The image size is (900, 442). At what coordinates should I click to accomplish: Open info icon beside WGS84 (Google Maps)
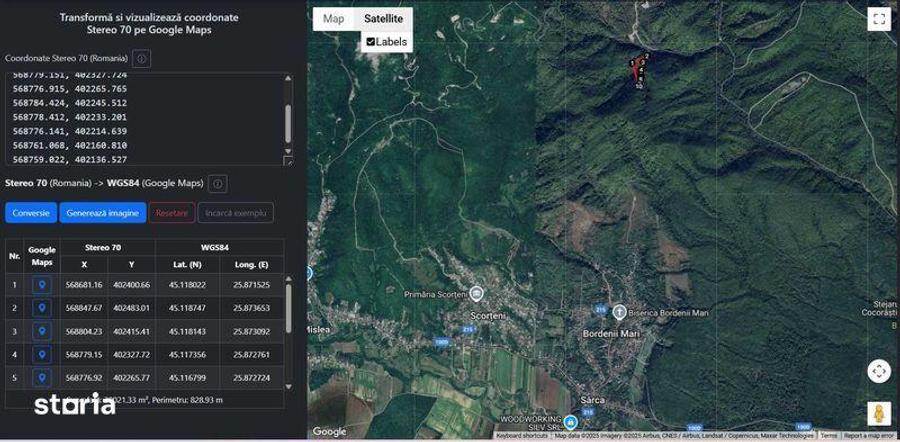(218, 184)
